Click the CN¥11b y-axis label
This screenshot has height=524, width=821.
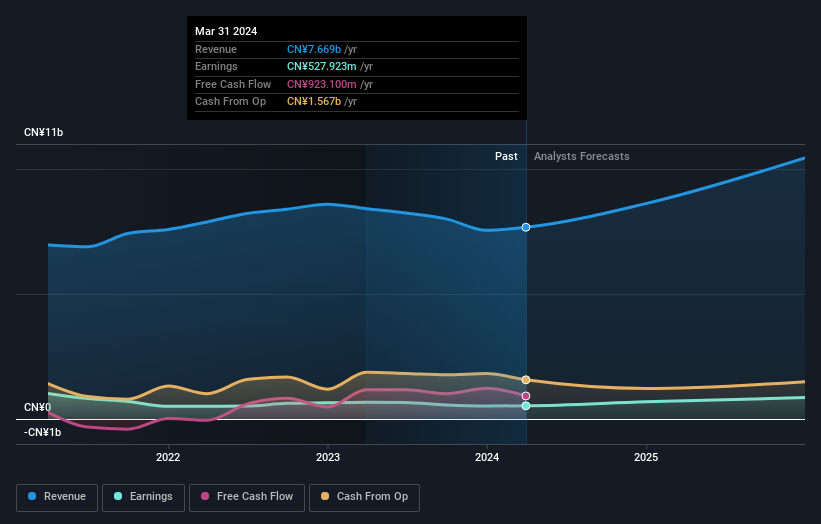click(43, 132)
